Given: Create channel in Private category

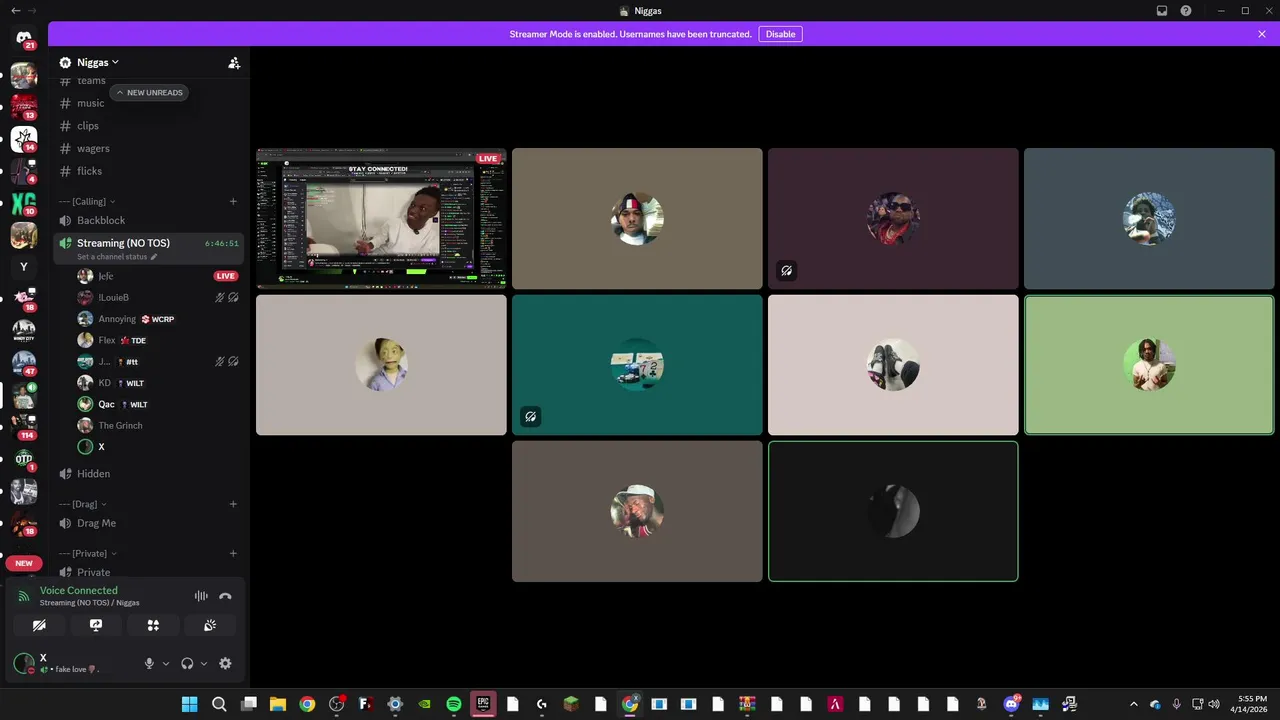Looking at the screenshot, I should (233, 553).
